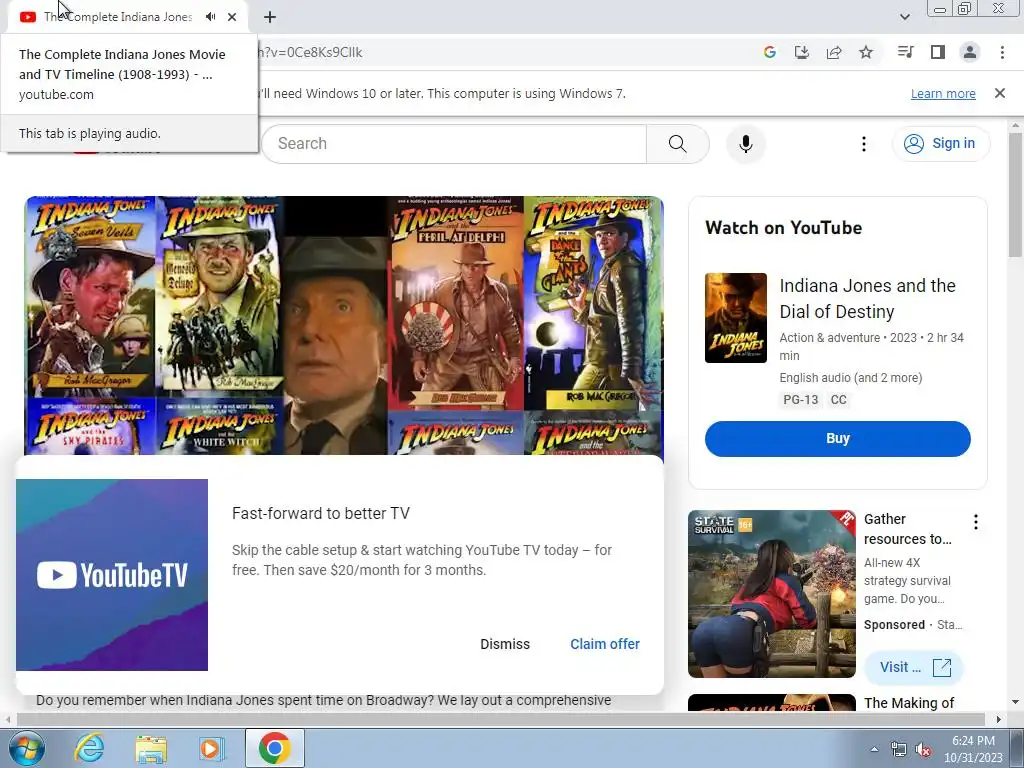This screenshot has height=768, width=1024.
Task: Click the Google icon in address bar
Action: pos(770,52)
